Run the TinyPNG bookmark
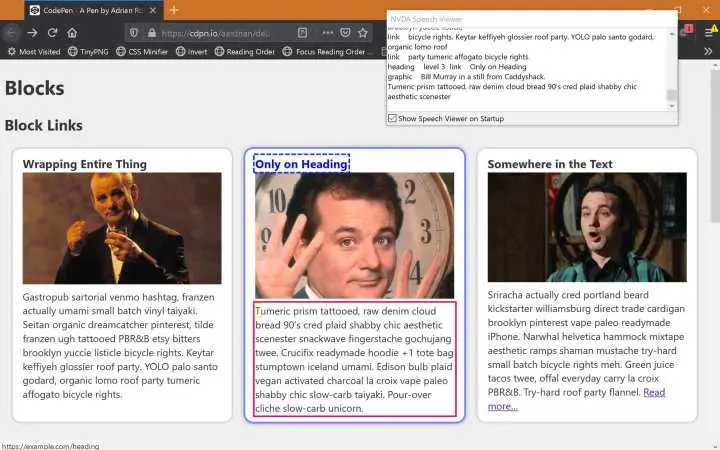720x450 pixels. coord(88,52)
